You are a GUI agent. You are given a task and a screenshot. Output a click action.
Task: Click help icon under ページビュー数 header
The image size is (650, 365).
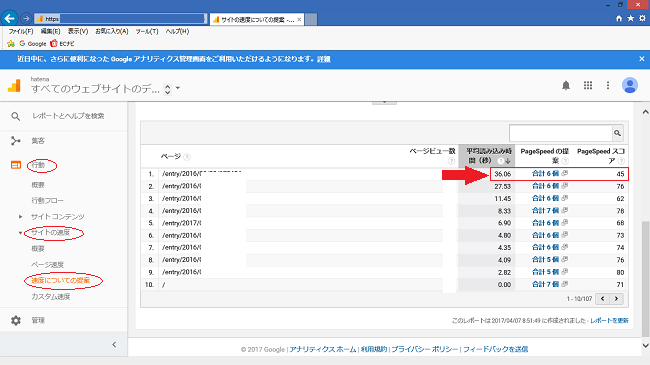click(451, 161)
